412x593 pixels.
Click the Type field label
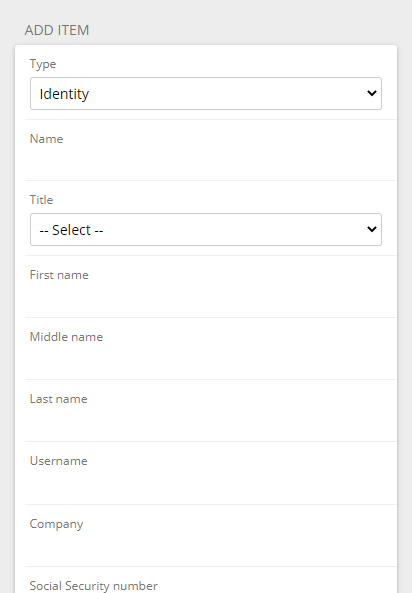43,64
